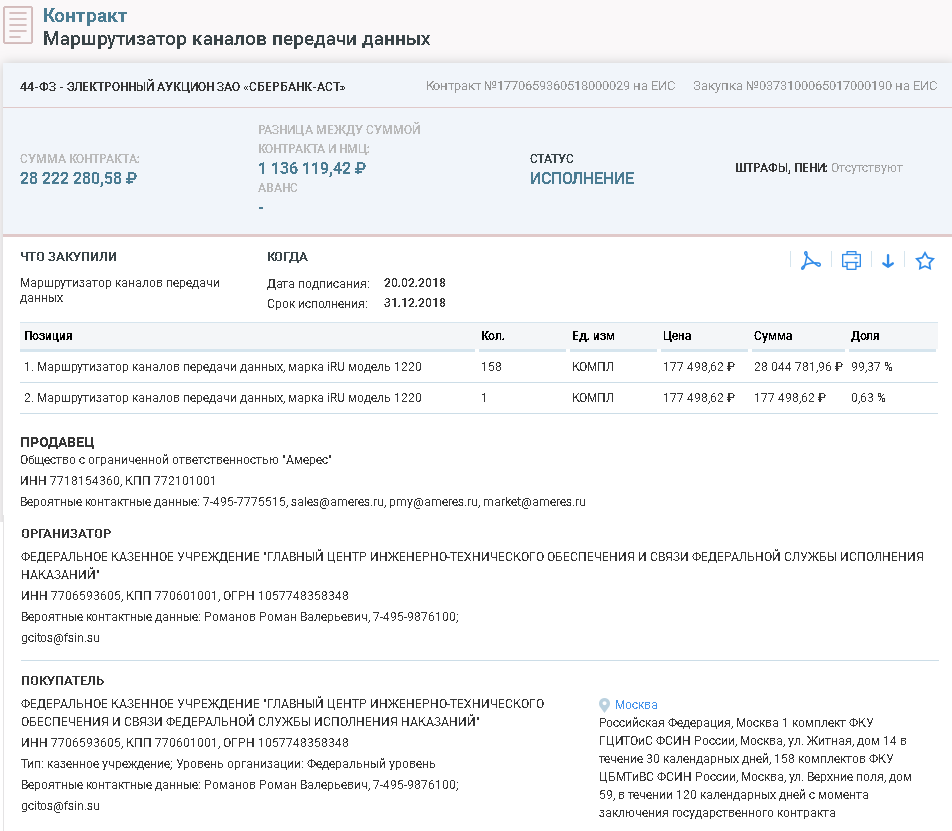Click signing date 20.02.2018
952x831 pixels.
pos(415,283)
